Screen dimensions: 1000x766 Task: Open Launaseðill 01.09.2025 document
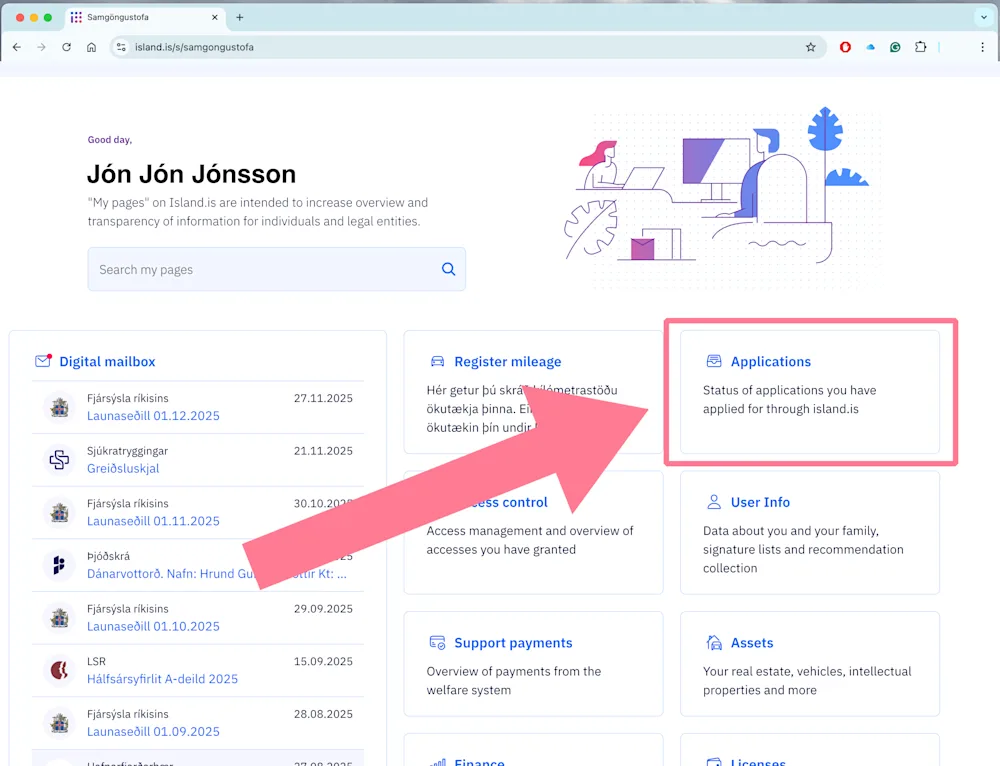pyautogui.click(x=153, y=732)
